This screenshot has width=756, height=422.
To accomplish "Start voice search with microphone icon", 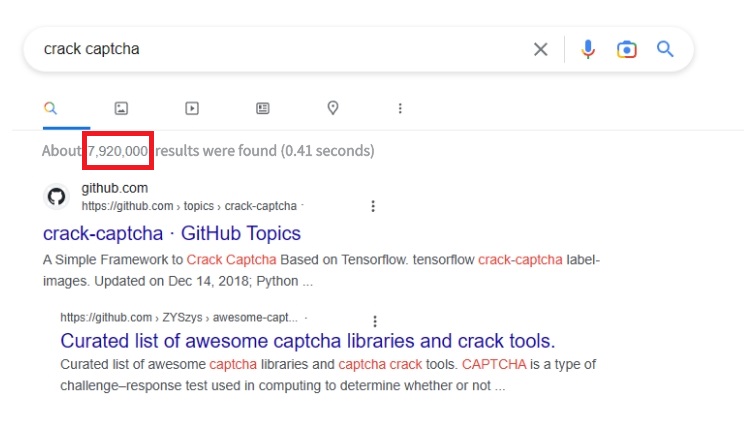I will (588, 49).
